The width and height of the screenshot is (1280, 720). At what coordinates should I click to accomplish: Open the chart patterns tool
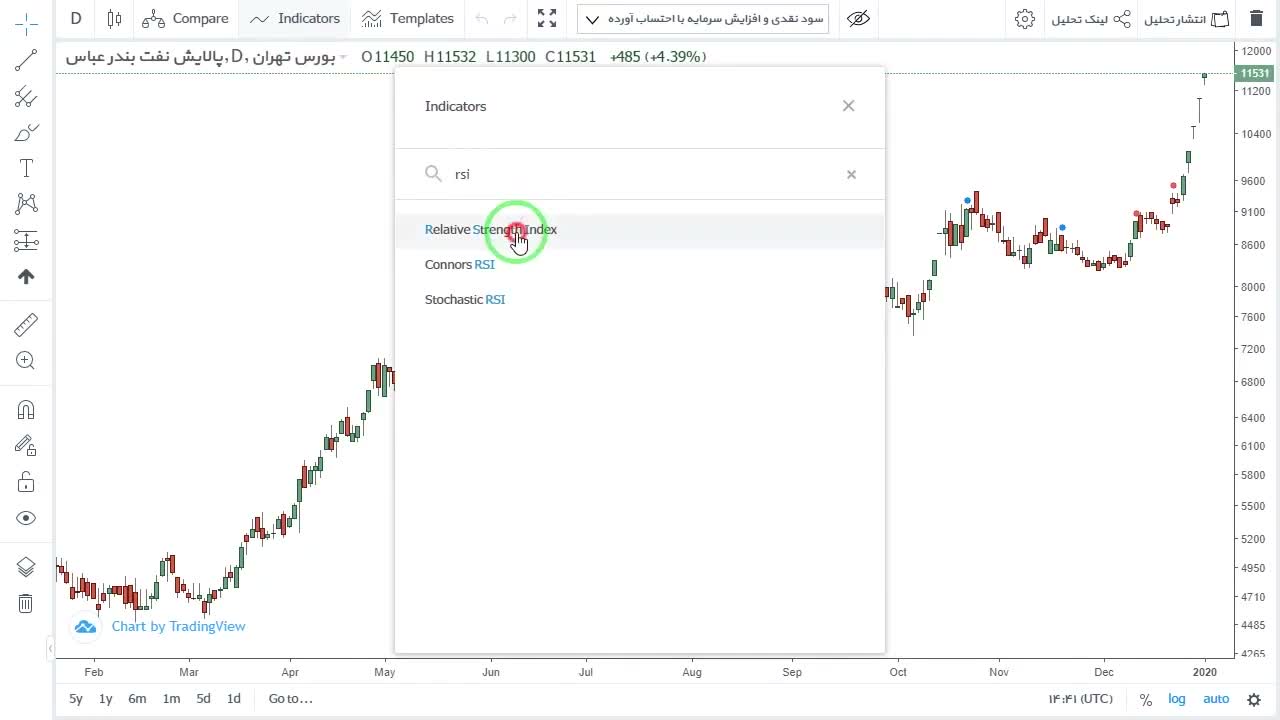pyautogui.click(x=26, y=204)
